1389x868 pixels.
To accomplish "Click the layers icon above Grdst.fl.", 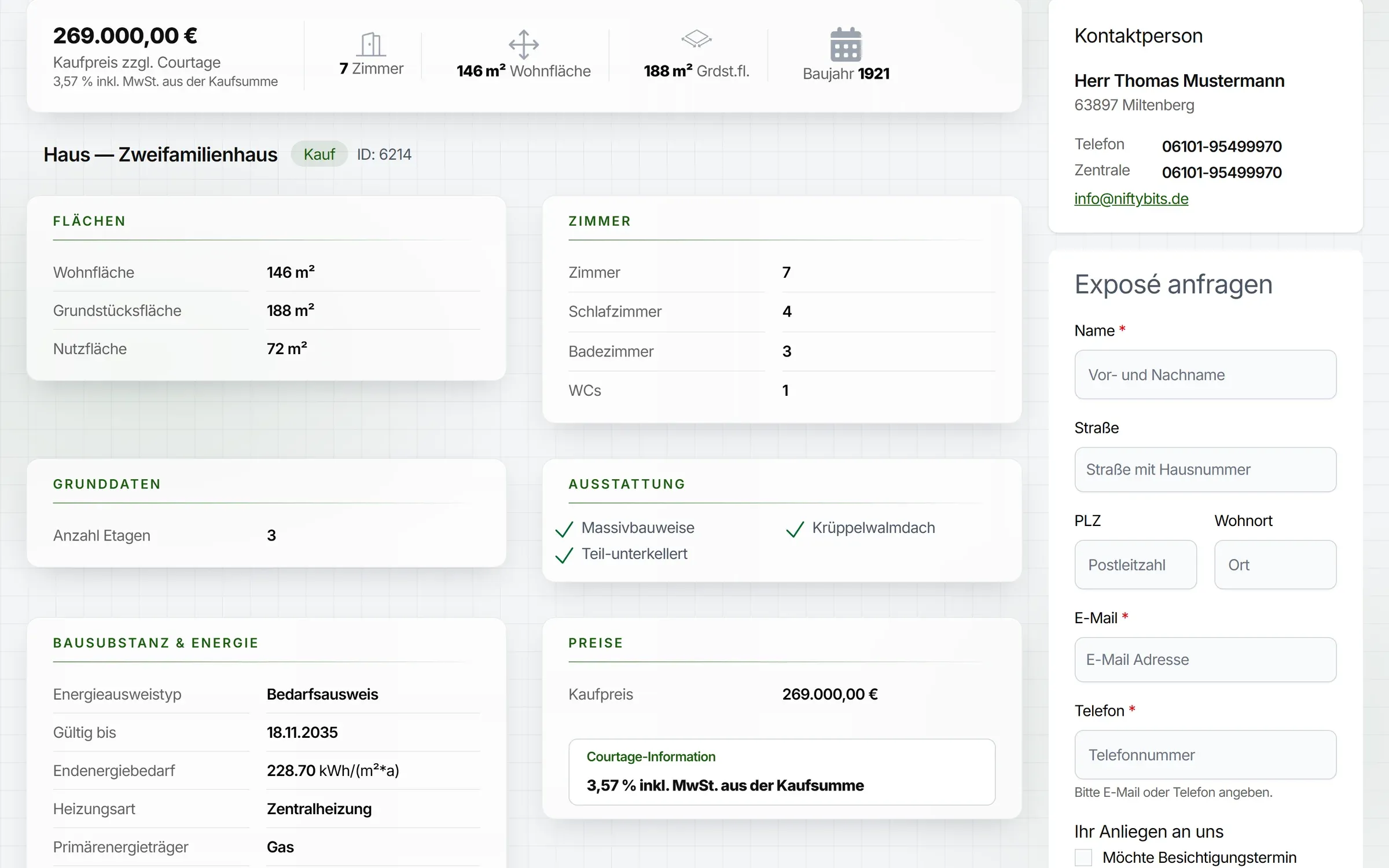I will pyautogui.click(x=696, y=39).
